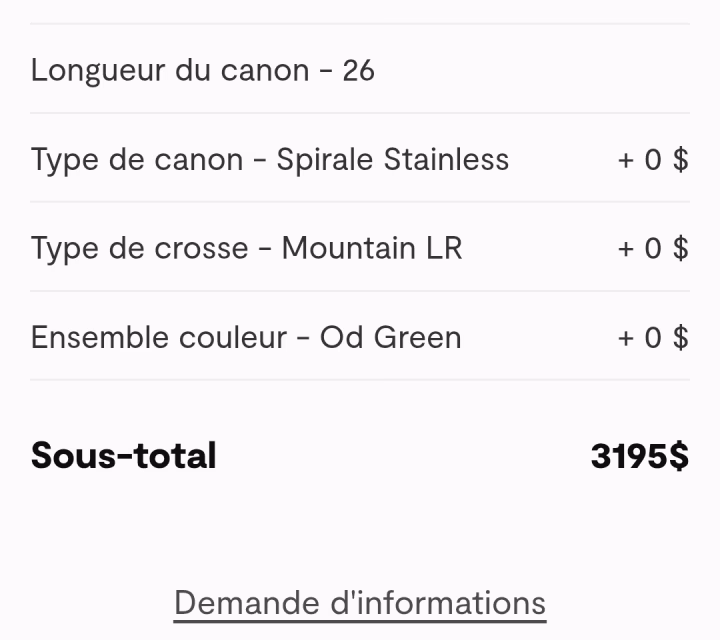Click the divider below Type de crosse row
720x640 pixels.
tap(360, 291)
